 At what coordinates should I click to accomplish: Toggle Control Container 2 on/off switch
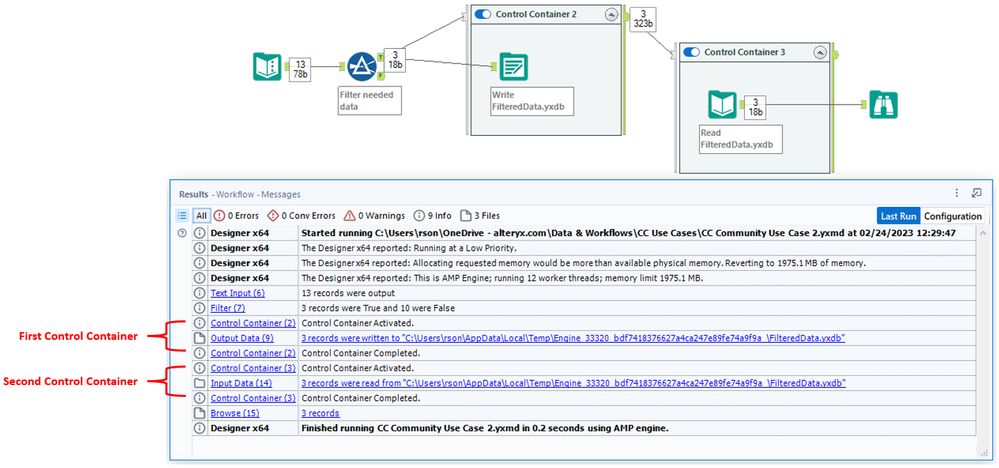[483, 14]
